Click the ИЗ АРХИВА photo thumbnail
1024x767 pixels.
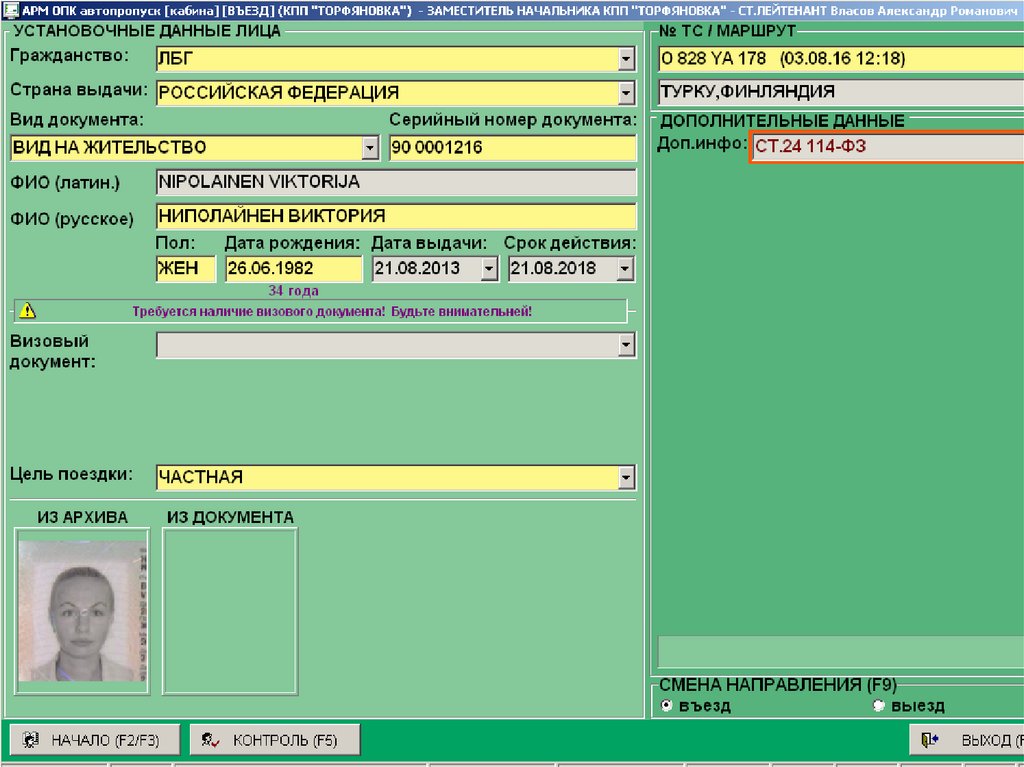point(83,610)
